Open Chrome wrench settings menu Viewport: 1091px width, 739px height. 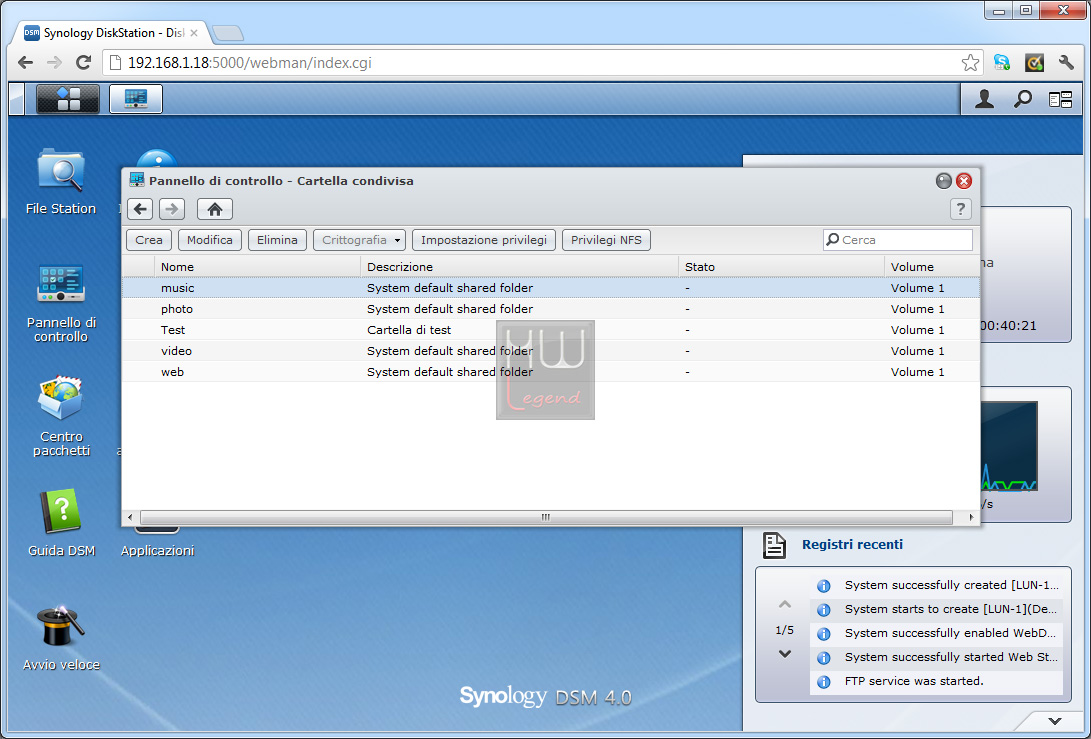point(1066,63)
